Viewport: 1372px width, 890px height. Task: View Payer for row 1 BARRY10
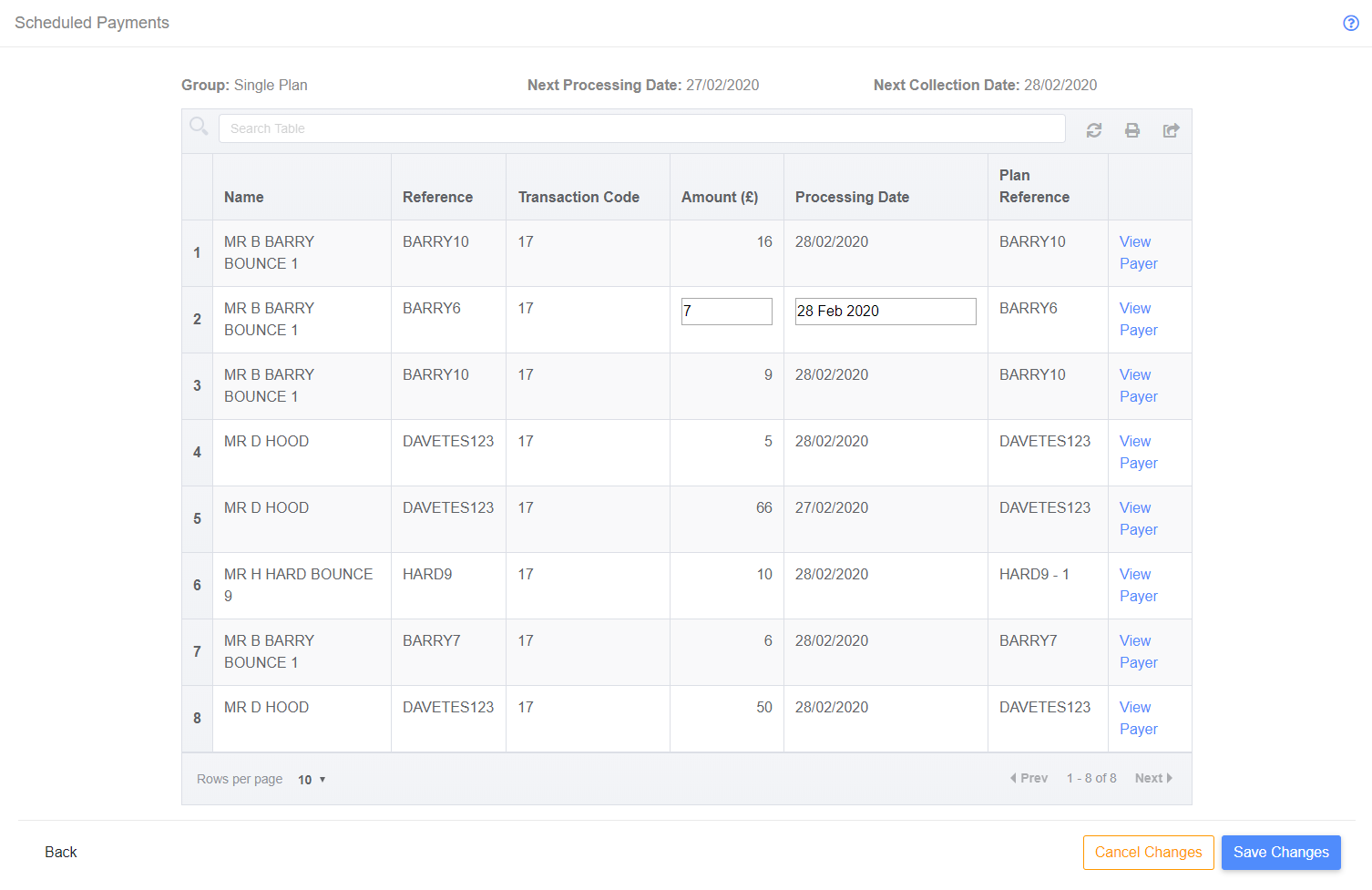[1138, 252]
